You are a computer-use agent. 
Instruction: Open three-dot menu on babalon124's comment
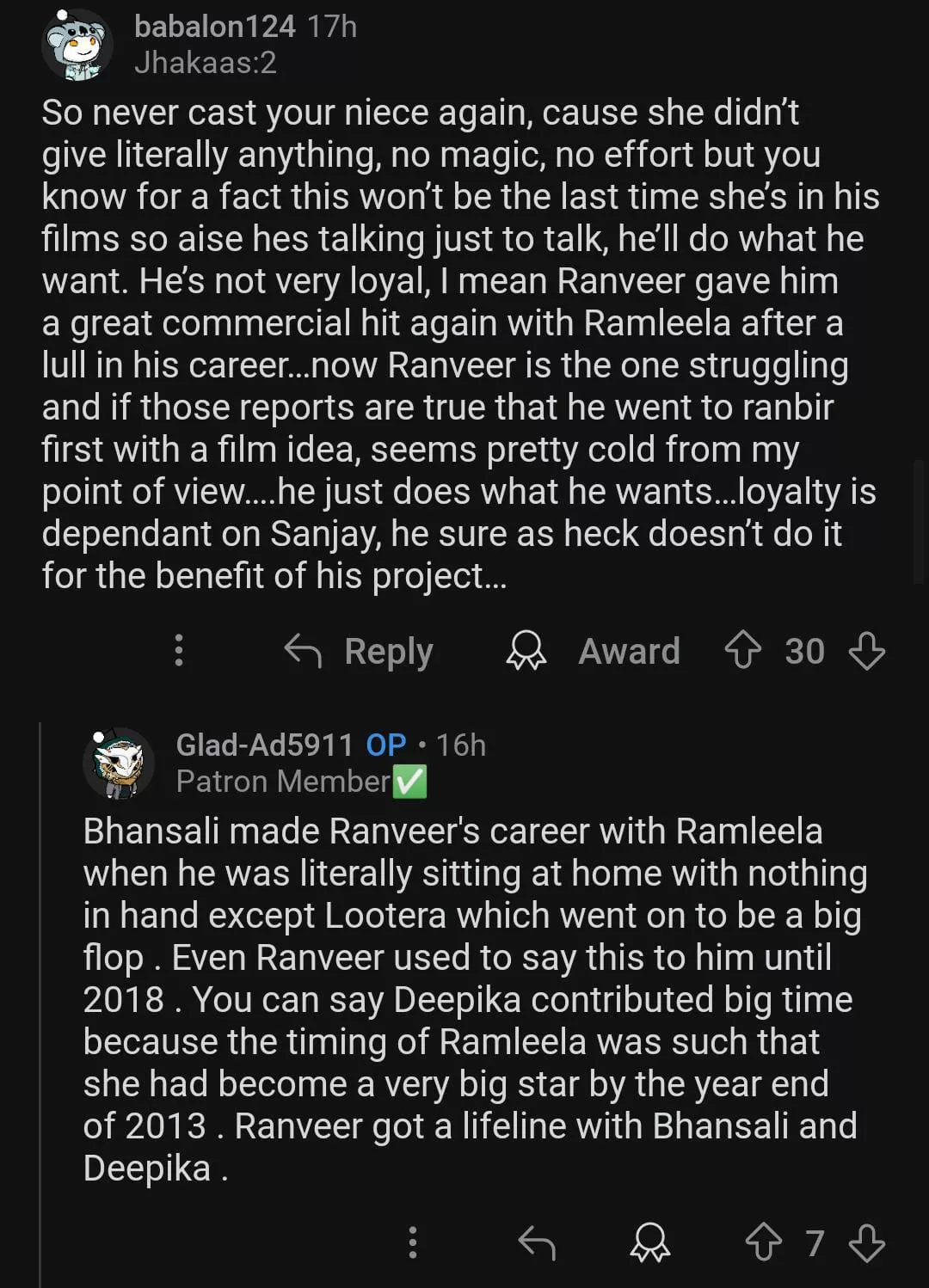click(x=179, y=651)
